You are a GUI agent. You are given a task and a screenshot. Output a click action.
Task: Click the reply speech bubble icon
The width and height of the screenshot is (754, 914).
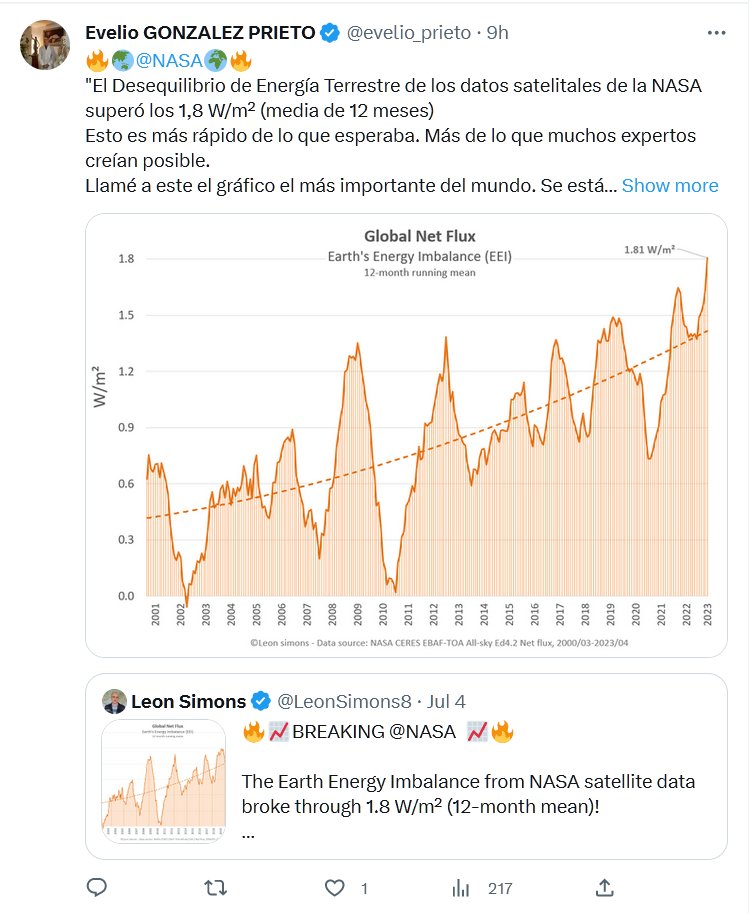tap(97, 887)
